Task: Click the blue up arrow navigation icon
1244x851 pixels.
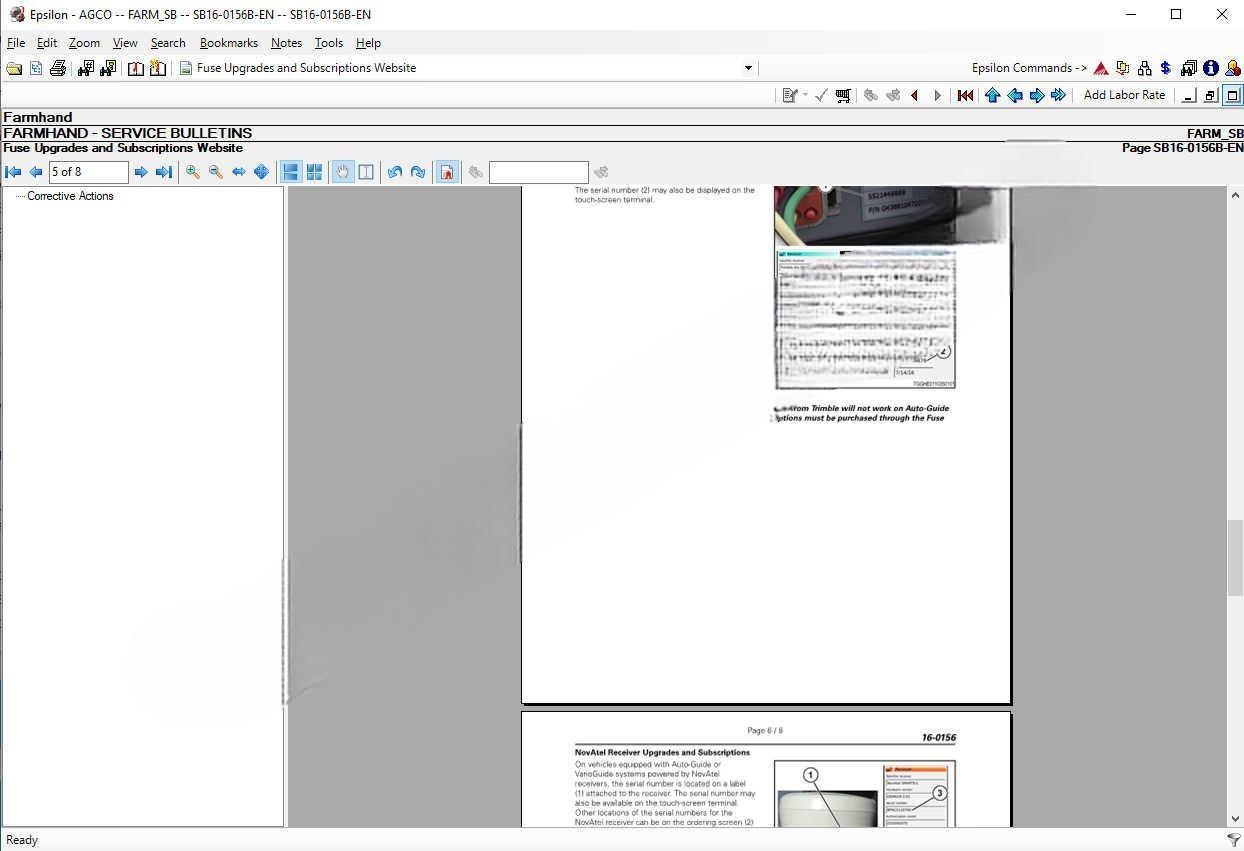Action: click(x=992, y=95)
